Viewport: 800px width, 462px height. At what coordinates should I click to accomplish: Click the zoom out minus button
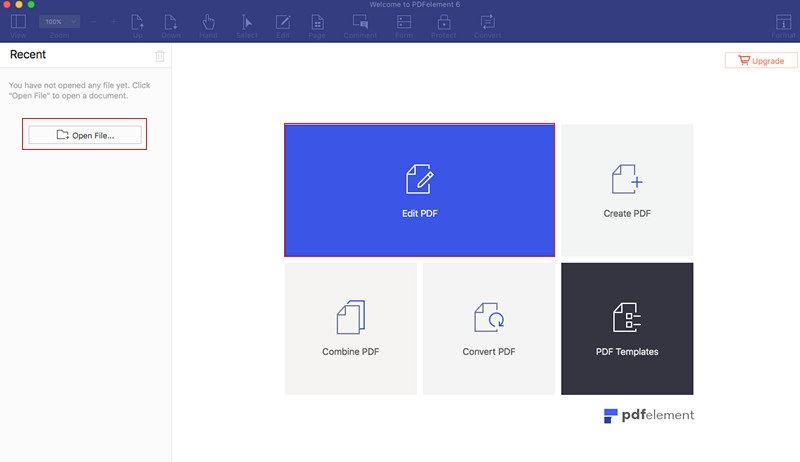tap(93, 21)
